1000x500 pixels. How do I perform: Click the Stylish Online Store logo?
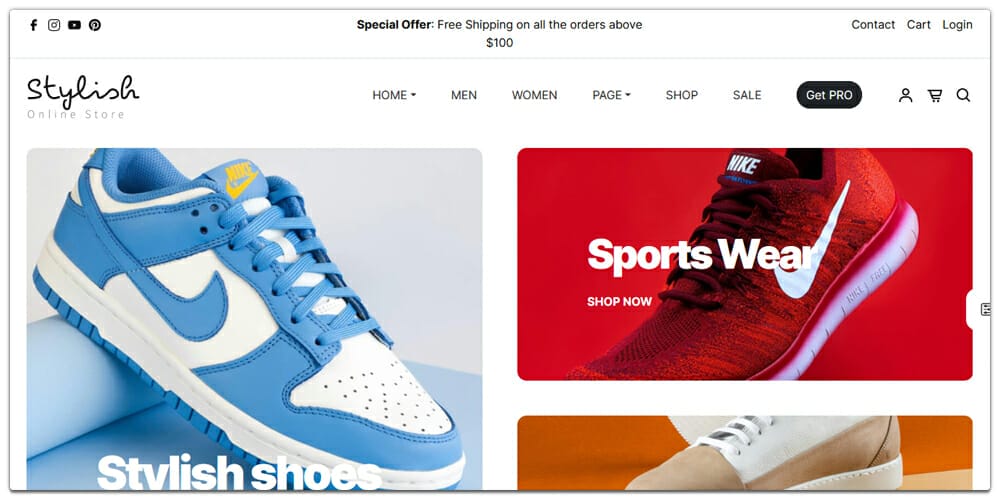click(x=83, y=97)
